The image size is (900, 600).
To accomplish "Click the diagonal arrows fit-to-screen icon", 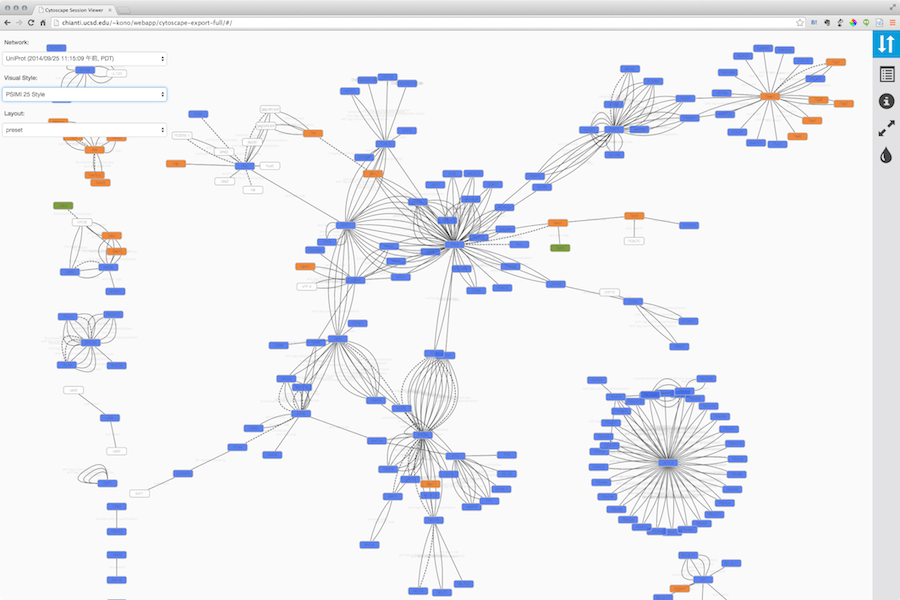I will pyautogui.click(x=885, y=128).
